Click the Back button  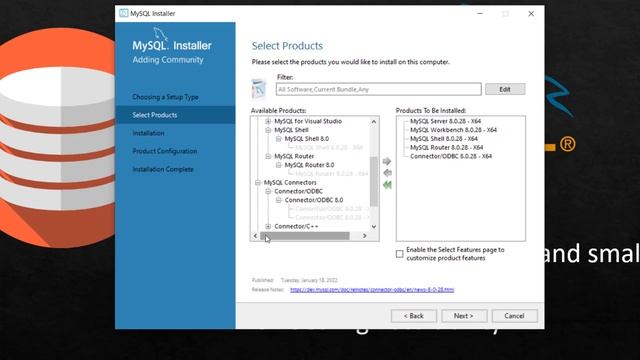tap(413, 316)
